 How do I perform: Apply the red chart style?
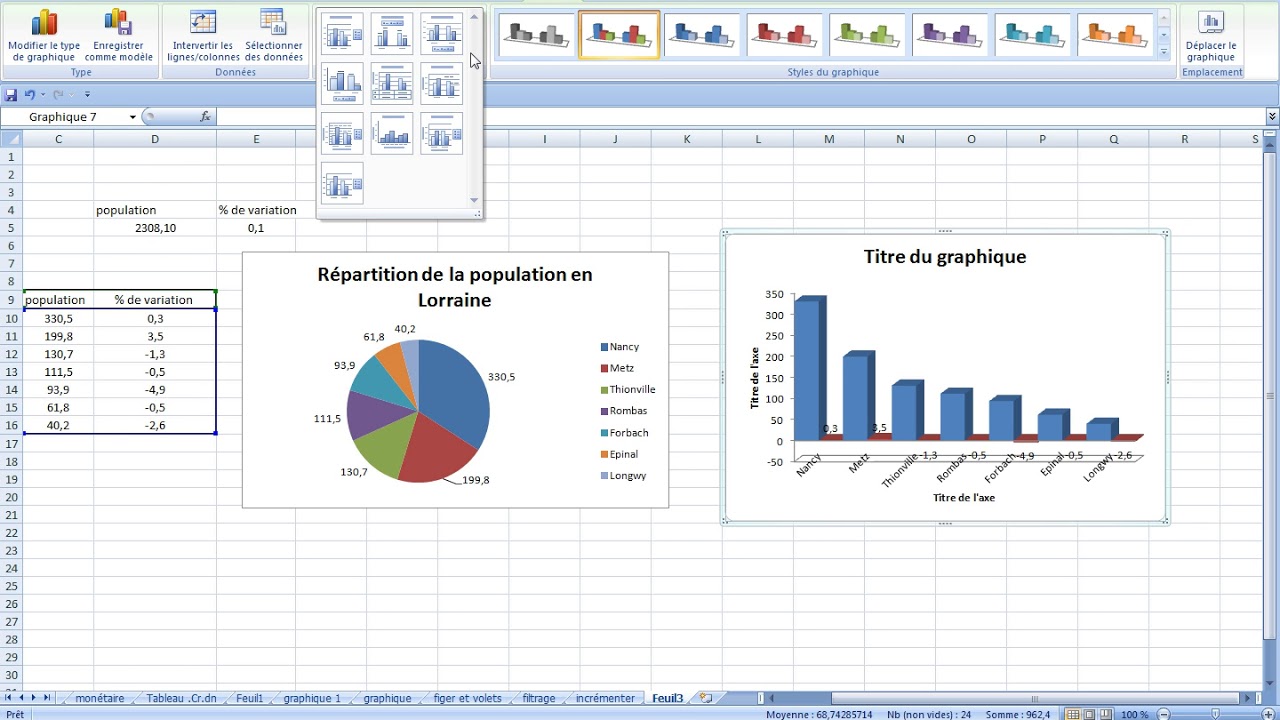coord(785,34)
